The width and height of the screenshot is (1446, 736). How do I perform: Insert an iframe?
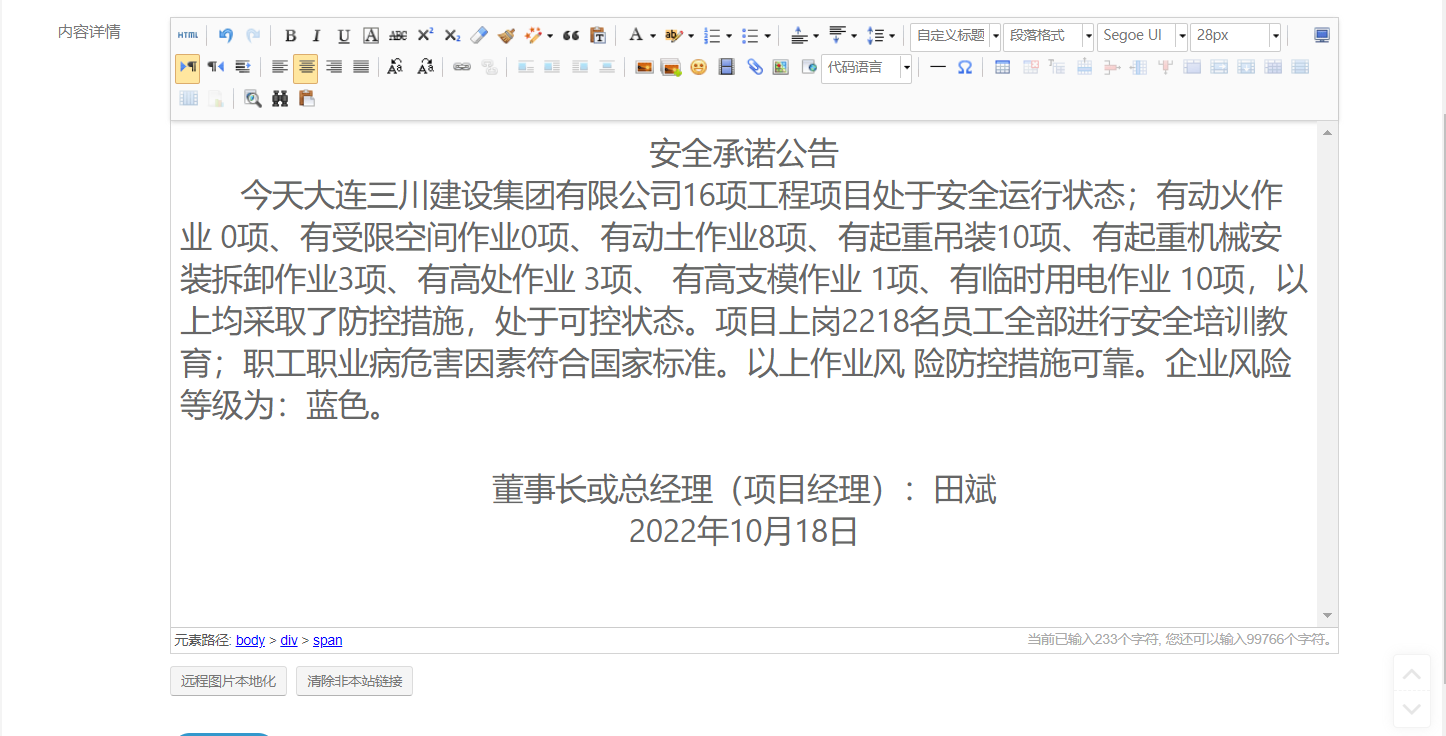point(809,68)
